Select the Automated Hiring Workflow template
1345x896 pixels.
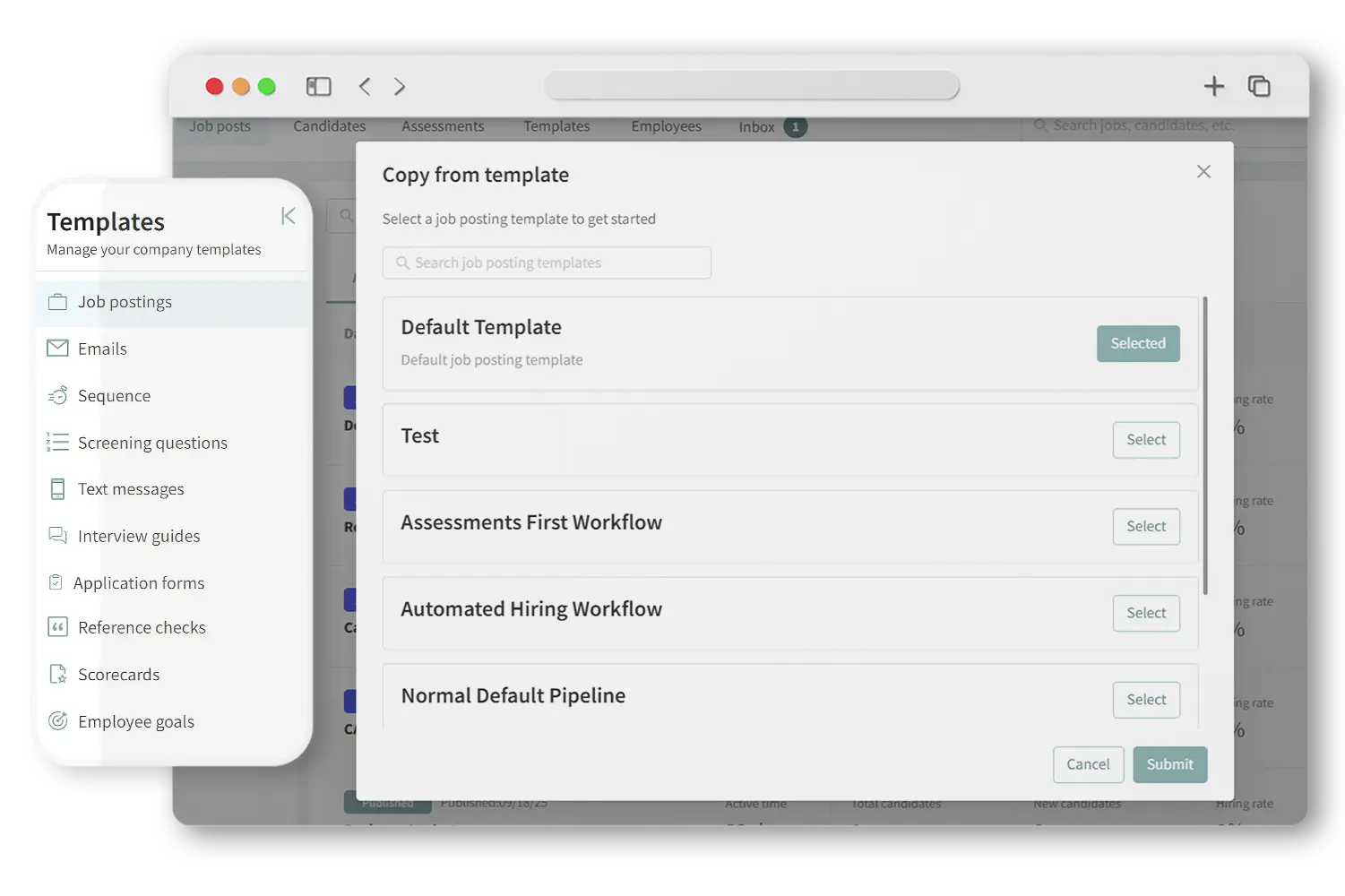1146,613
